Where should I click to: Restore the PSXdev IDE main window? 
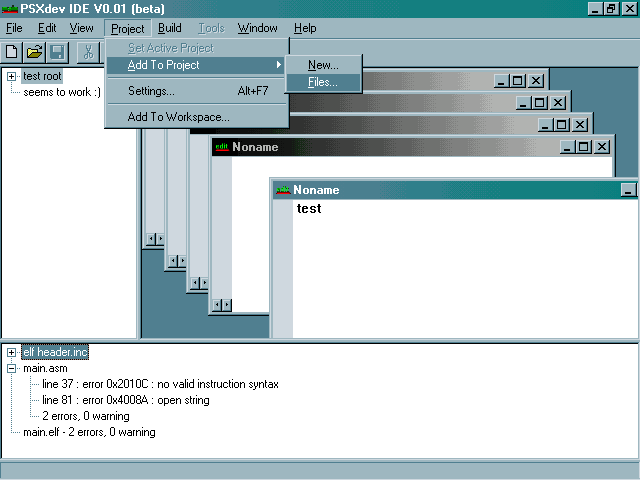click(611, 9)
